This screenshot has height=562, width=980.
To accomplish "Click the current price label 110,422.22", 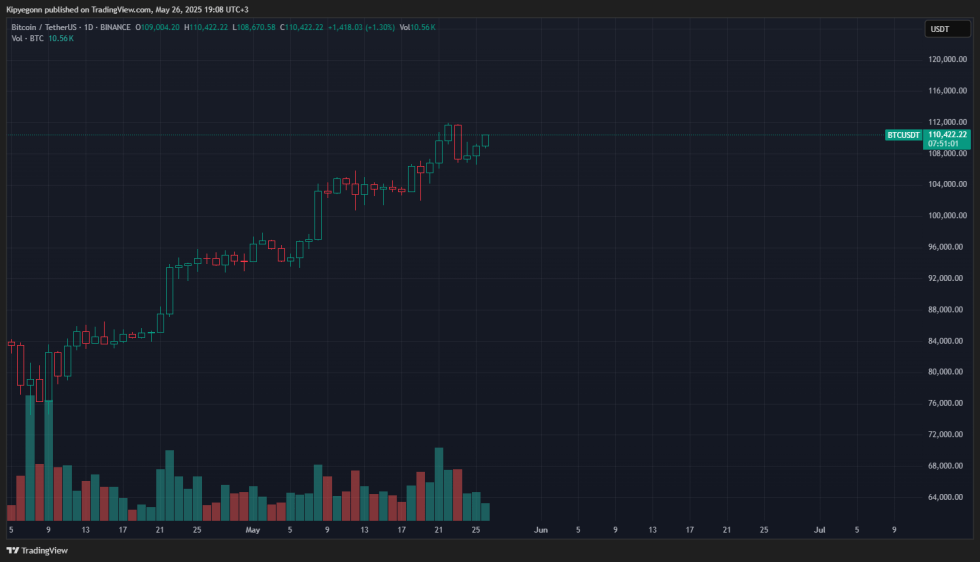I will [x=947, y=134].
